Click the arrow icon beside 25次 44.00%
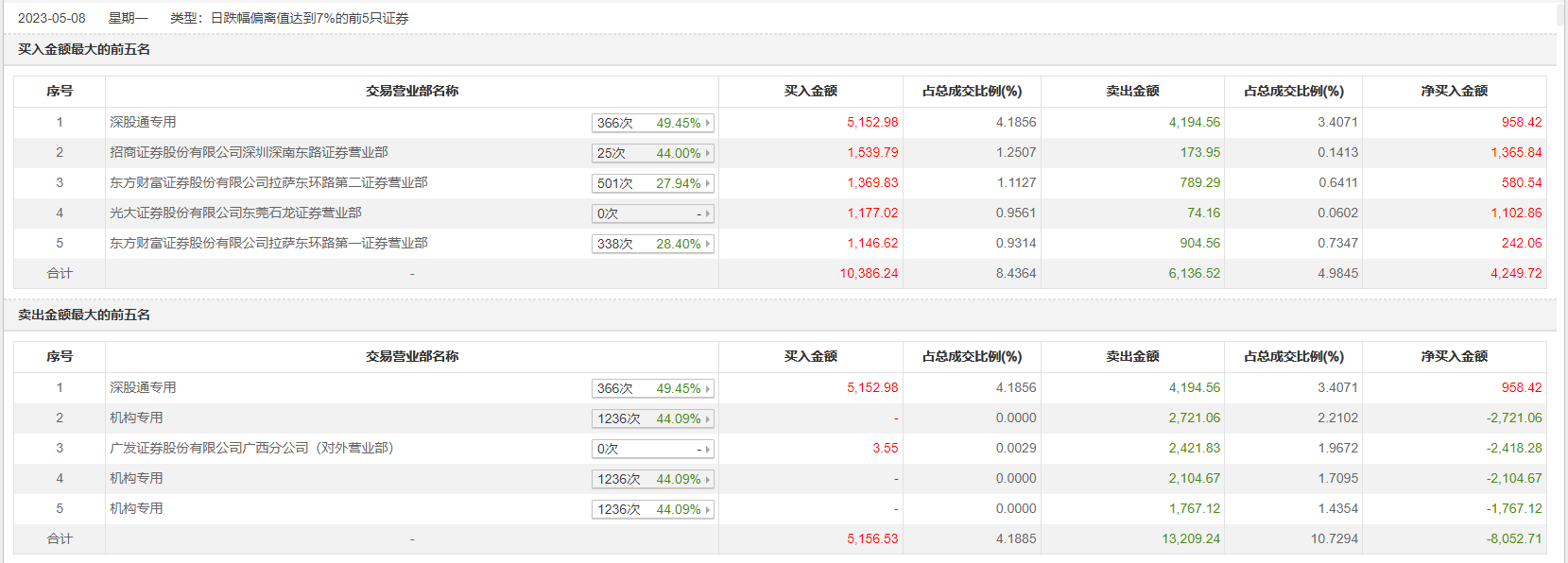The width and height of the screenshot is (1568, 563). click(x=707, y=153)
